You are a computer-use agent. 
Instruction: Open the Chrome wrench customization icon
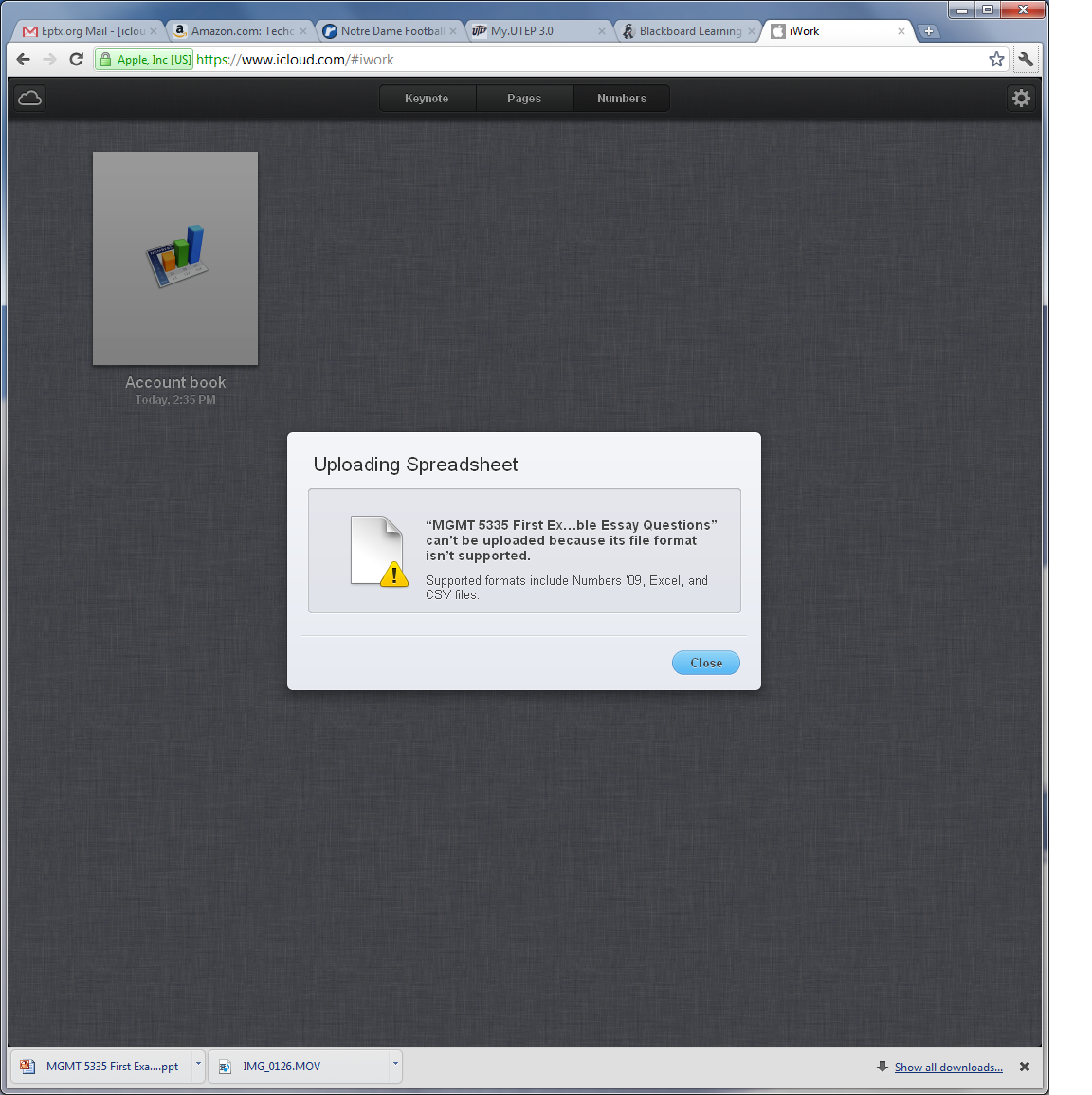coord(1026,59)
